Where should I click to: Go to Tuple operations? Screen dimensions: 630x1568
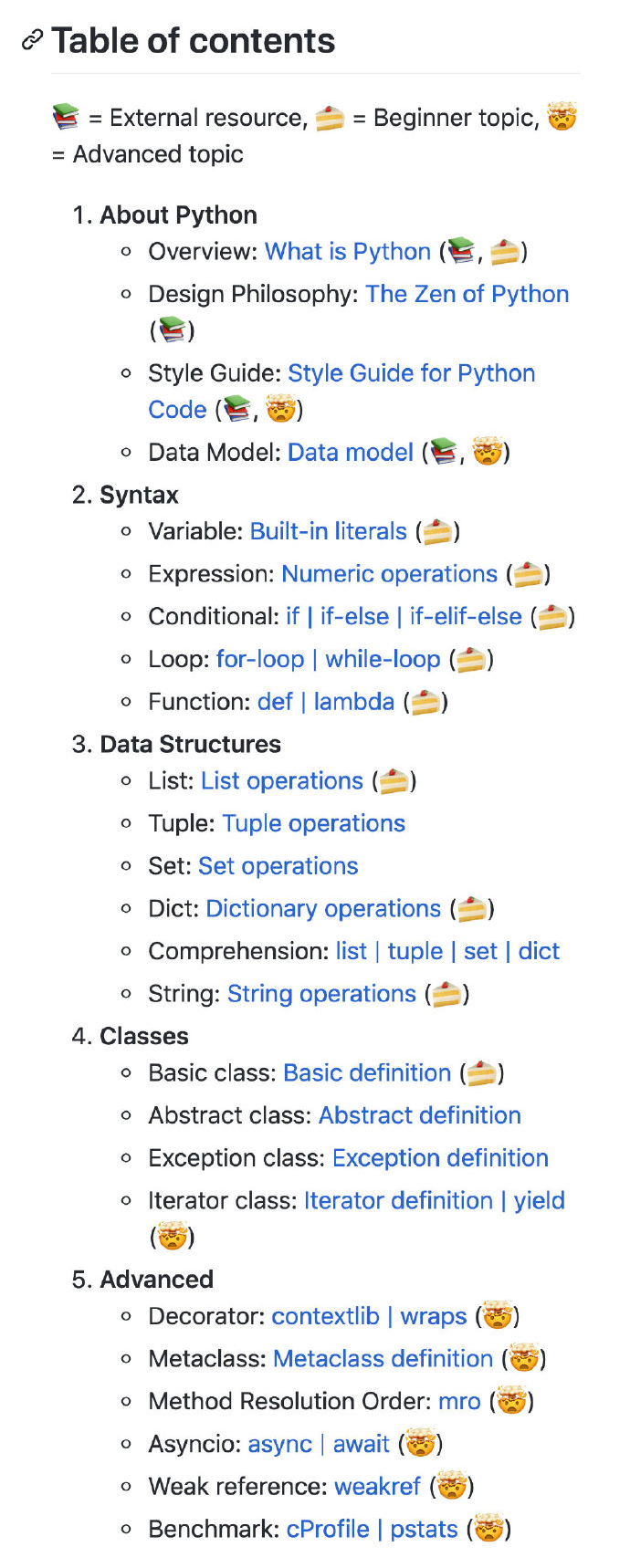(x=314, y=823)
